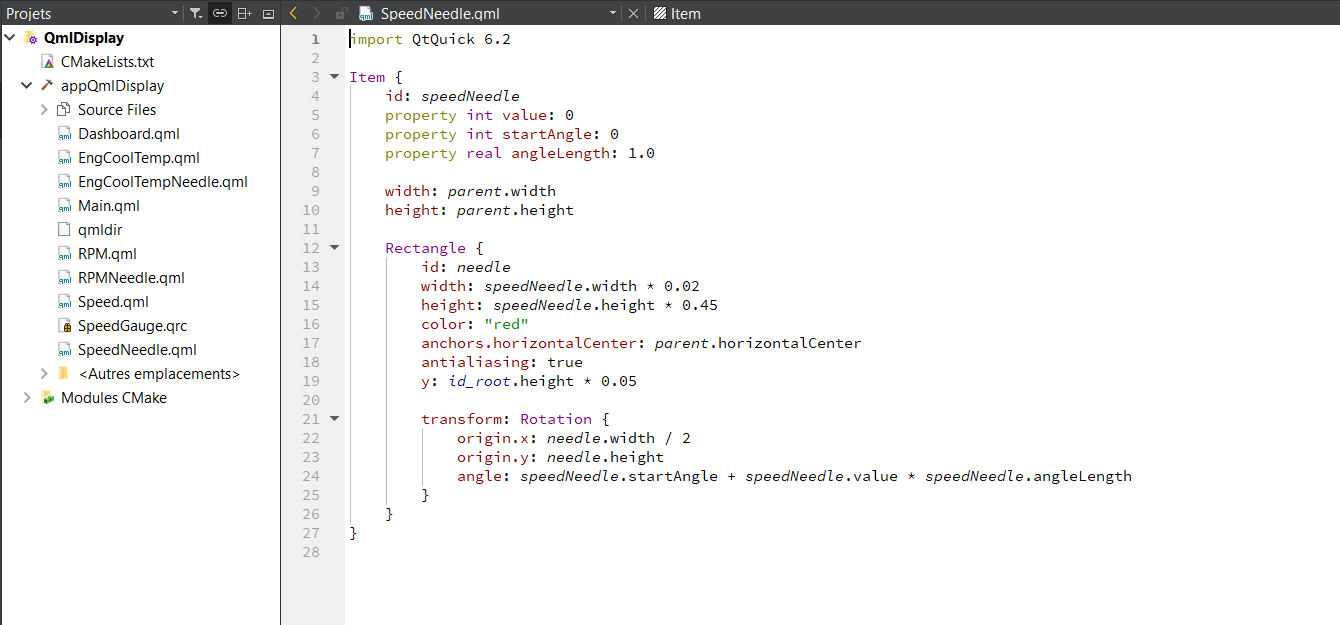Select the qmldir file
Image resolution: width=1340 pixels, height=625 pixels.
(100, 230)
